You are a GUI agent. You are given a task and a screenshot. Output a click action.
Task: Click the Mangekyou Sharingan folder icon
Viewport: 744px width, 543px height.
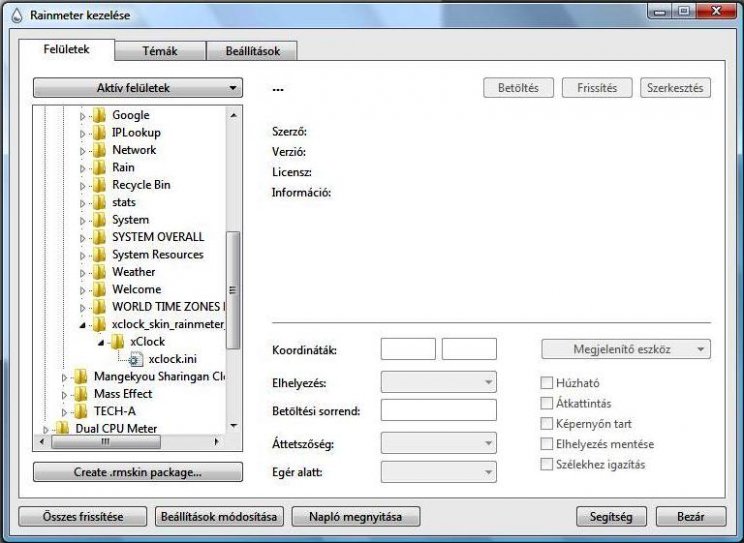pyautogui.click(x=81, y=376)
